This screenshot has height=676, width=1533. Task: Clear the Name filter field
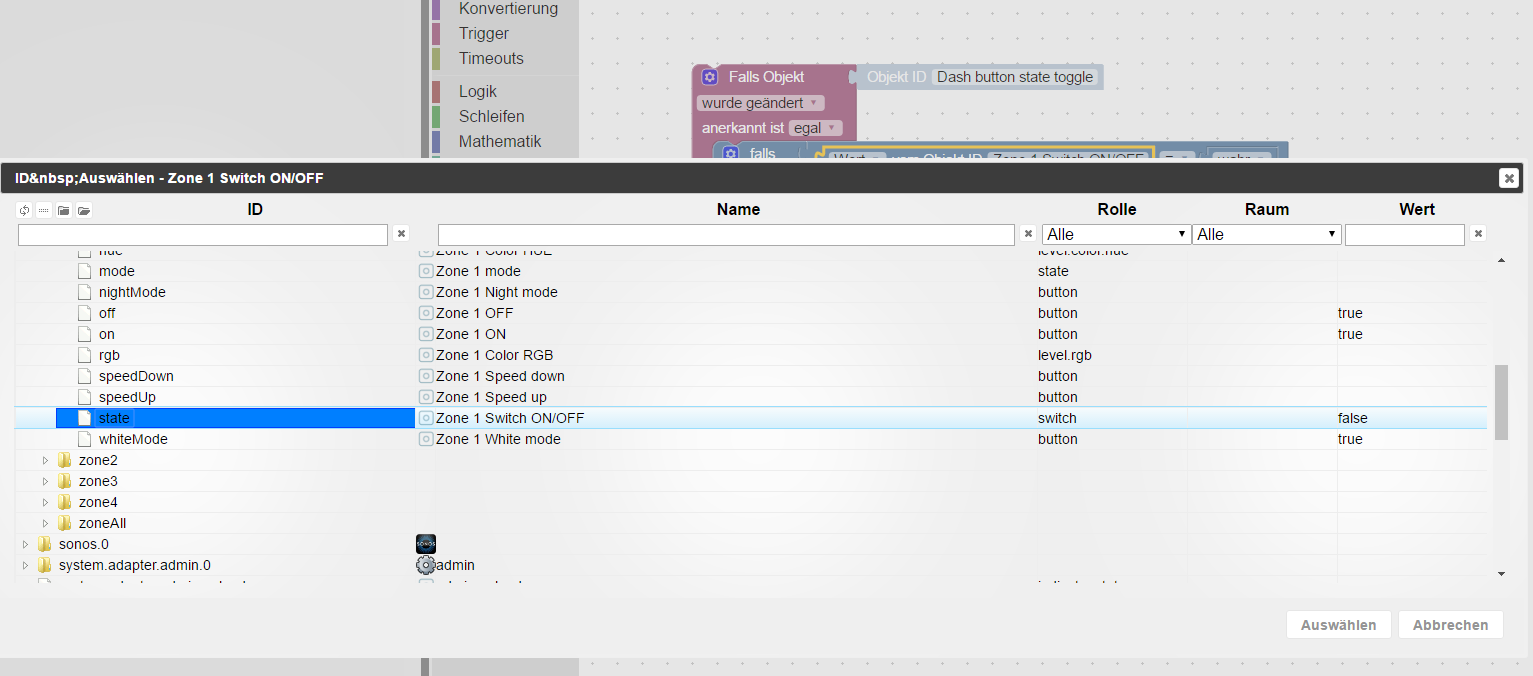pos(1028,234)
